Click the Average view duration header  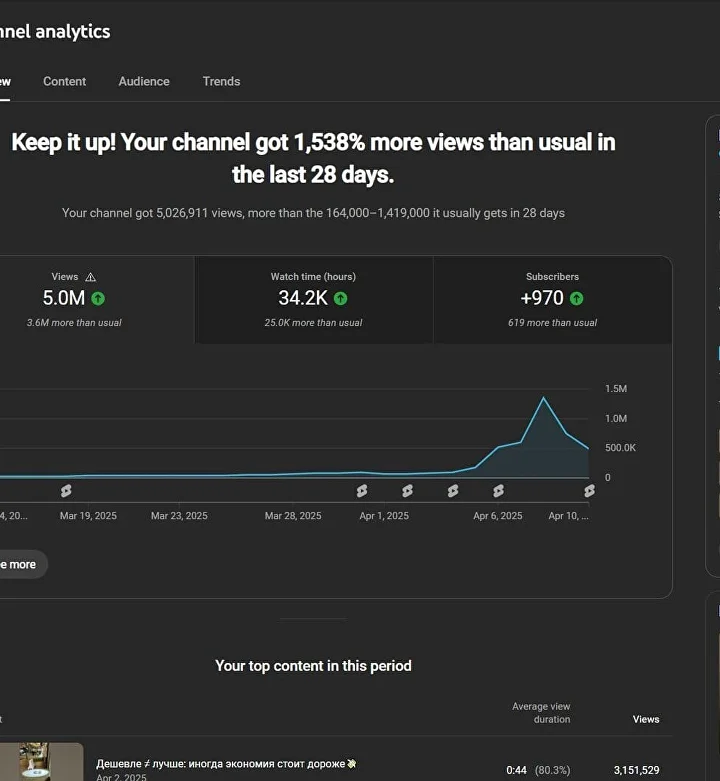(541, 713)
